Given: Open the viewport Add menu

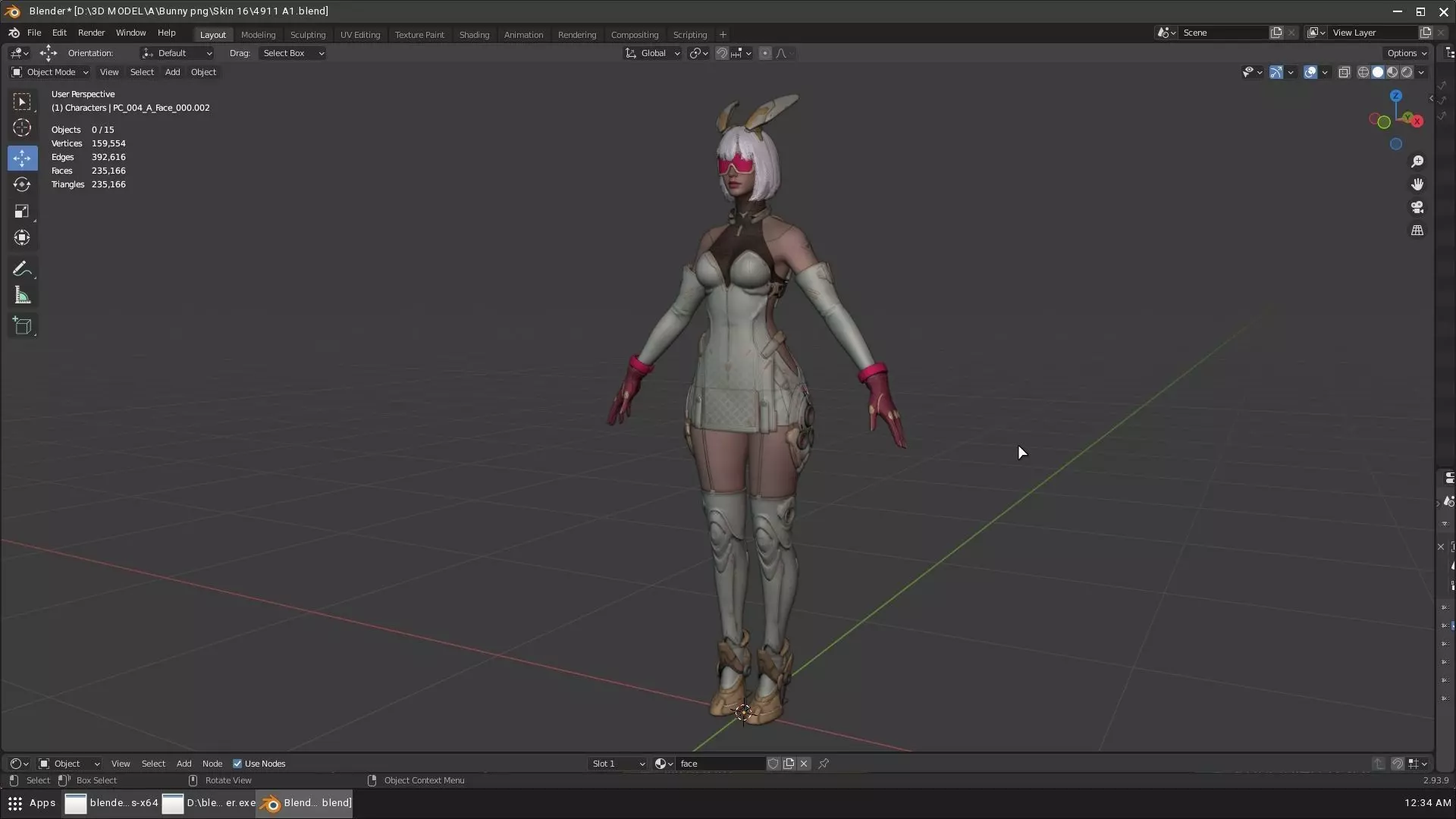Looking at the screenshot, I should coord(172,72).
